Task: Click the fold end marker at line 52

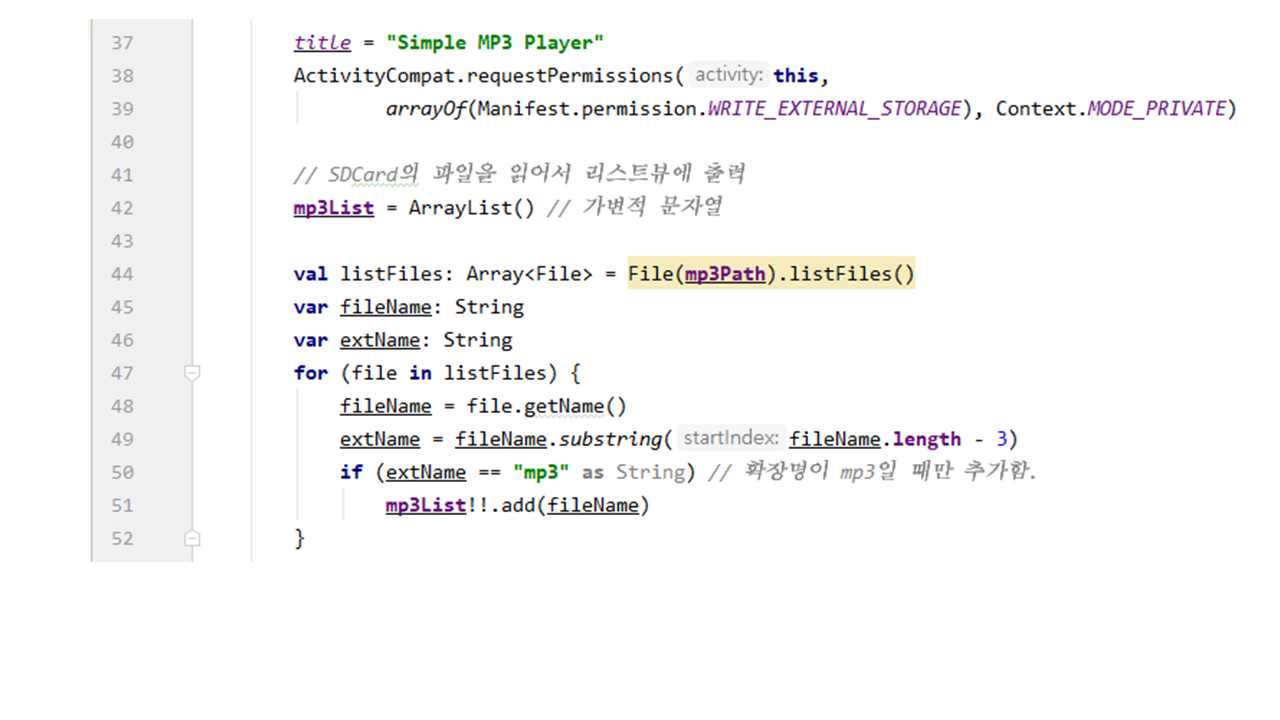Action: (193, 538)
